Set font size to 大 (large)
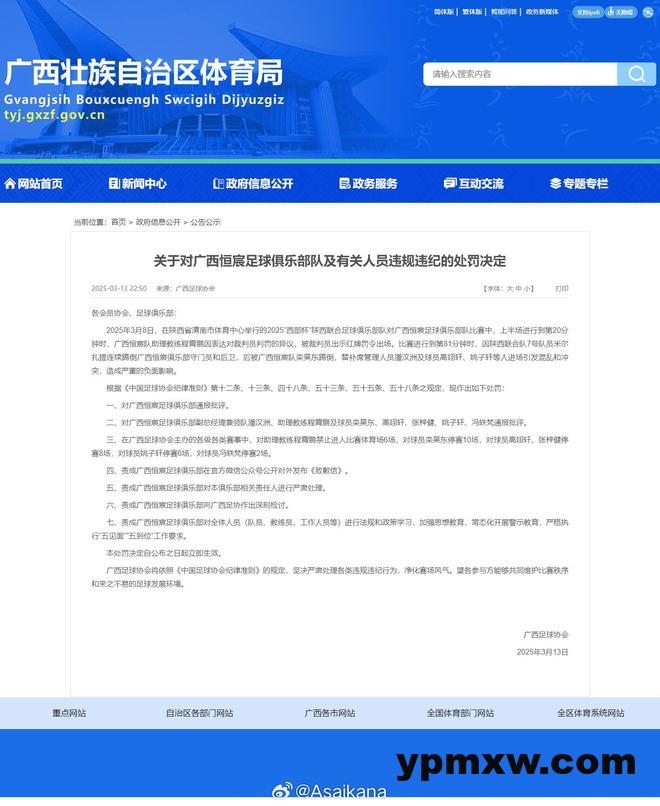Screen dimensions: 660x806 coord(509,288)
